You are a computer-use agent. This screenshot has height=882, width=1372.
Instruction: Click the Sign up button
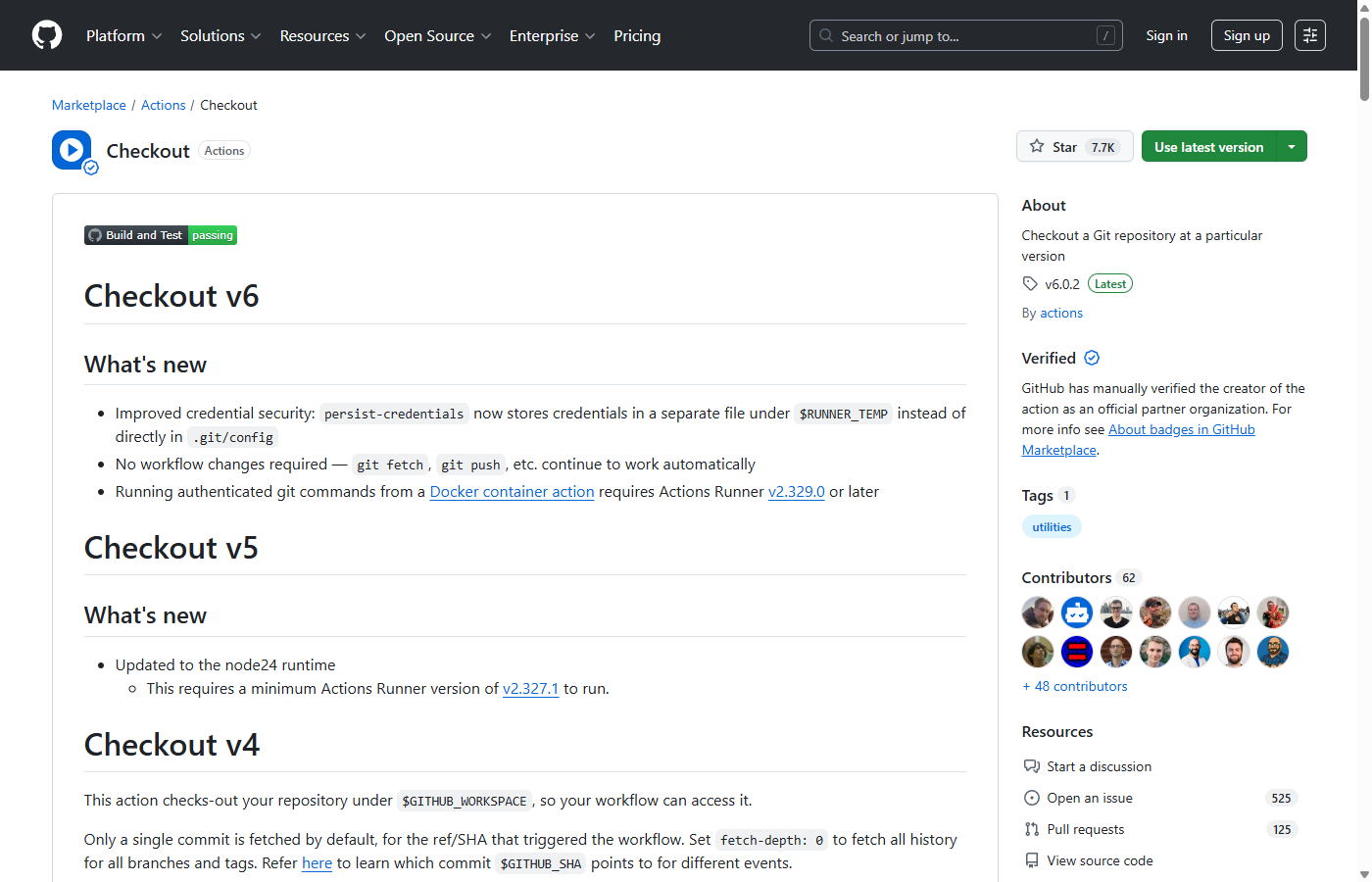[x=1247, y=35]
